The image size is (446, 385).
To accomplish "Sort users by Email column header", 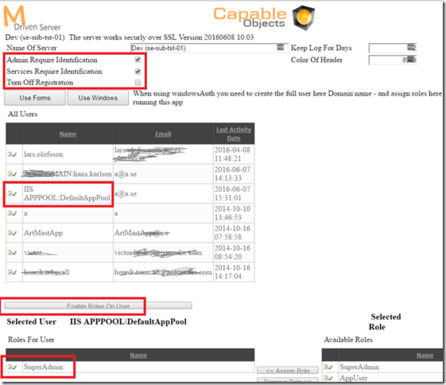I will click(x=163, y=134).
